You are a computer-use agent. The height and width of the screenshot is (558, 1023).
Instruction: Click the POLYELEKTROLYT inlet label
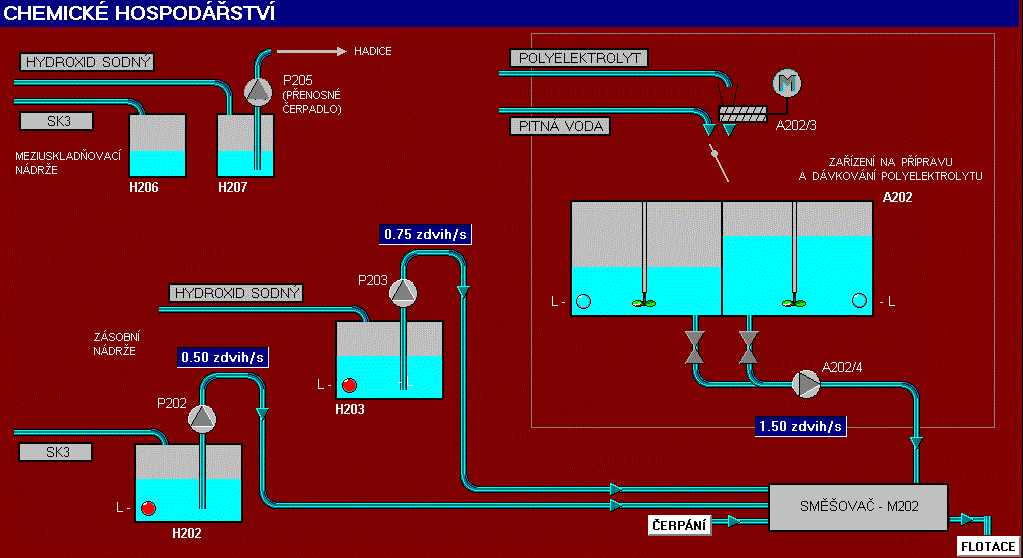tap(579, 58)
